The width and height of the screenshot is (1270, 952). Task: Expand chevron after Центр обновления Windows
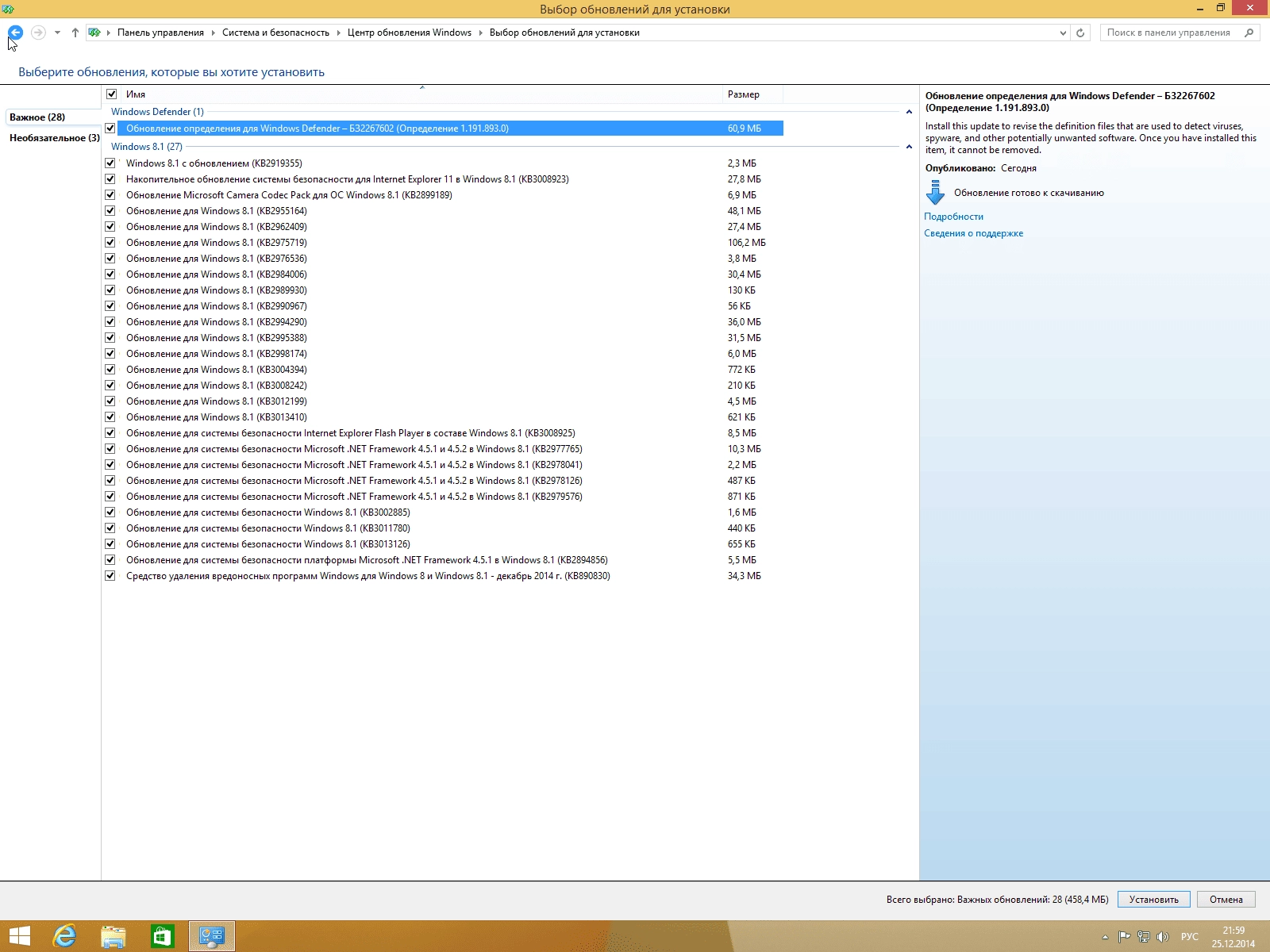coord(480,33)
